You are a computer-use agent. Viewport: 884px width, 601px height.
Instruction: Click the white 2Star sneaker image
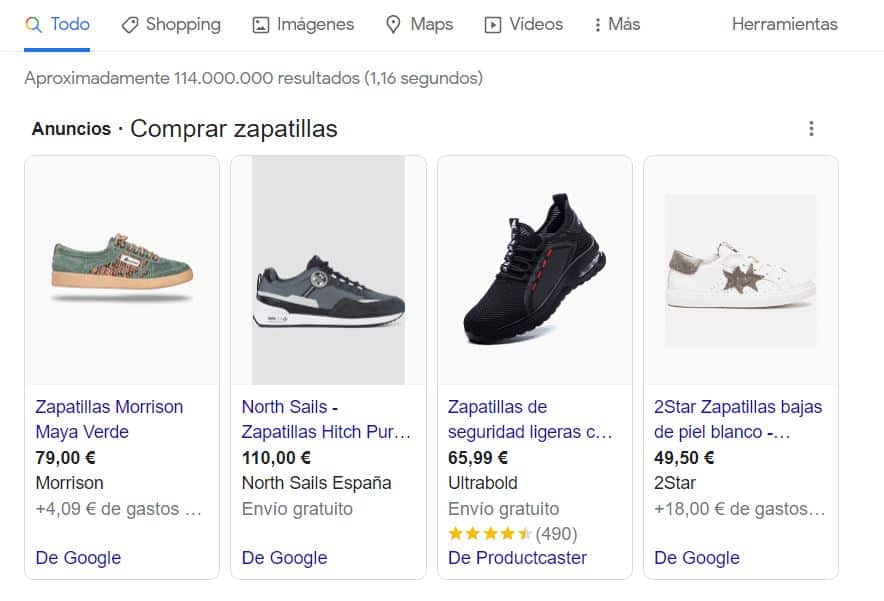pyautogui.click(x=740, y=270)
